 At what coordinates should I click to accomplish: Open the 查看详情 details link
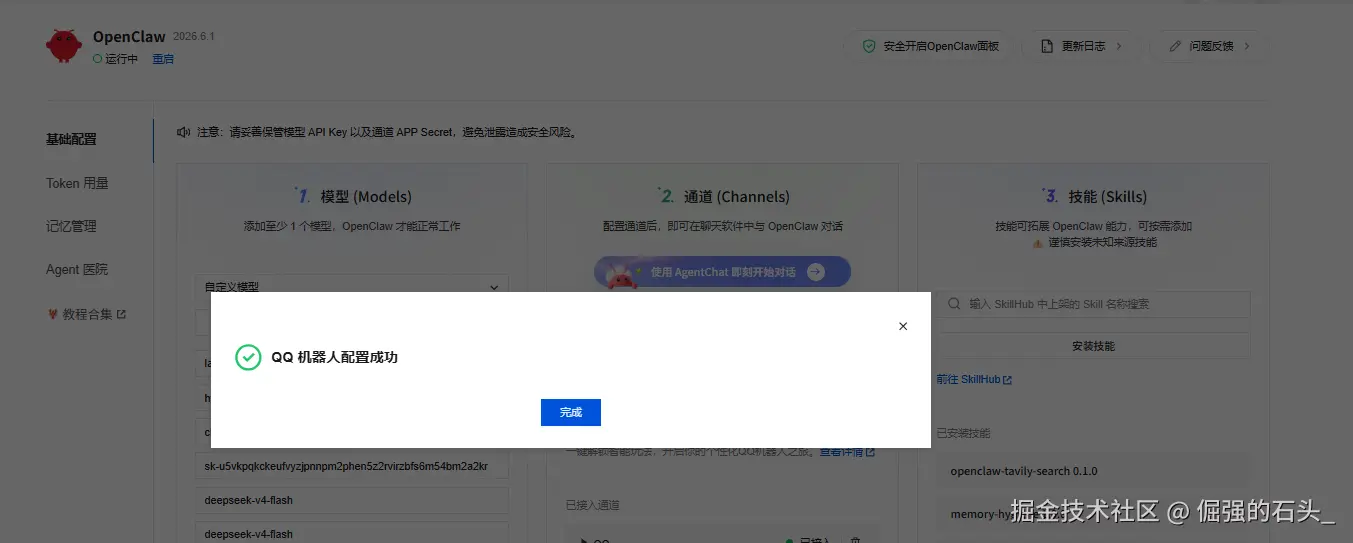847,452
